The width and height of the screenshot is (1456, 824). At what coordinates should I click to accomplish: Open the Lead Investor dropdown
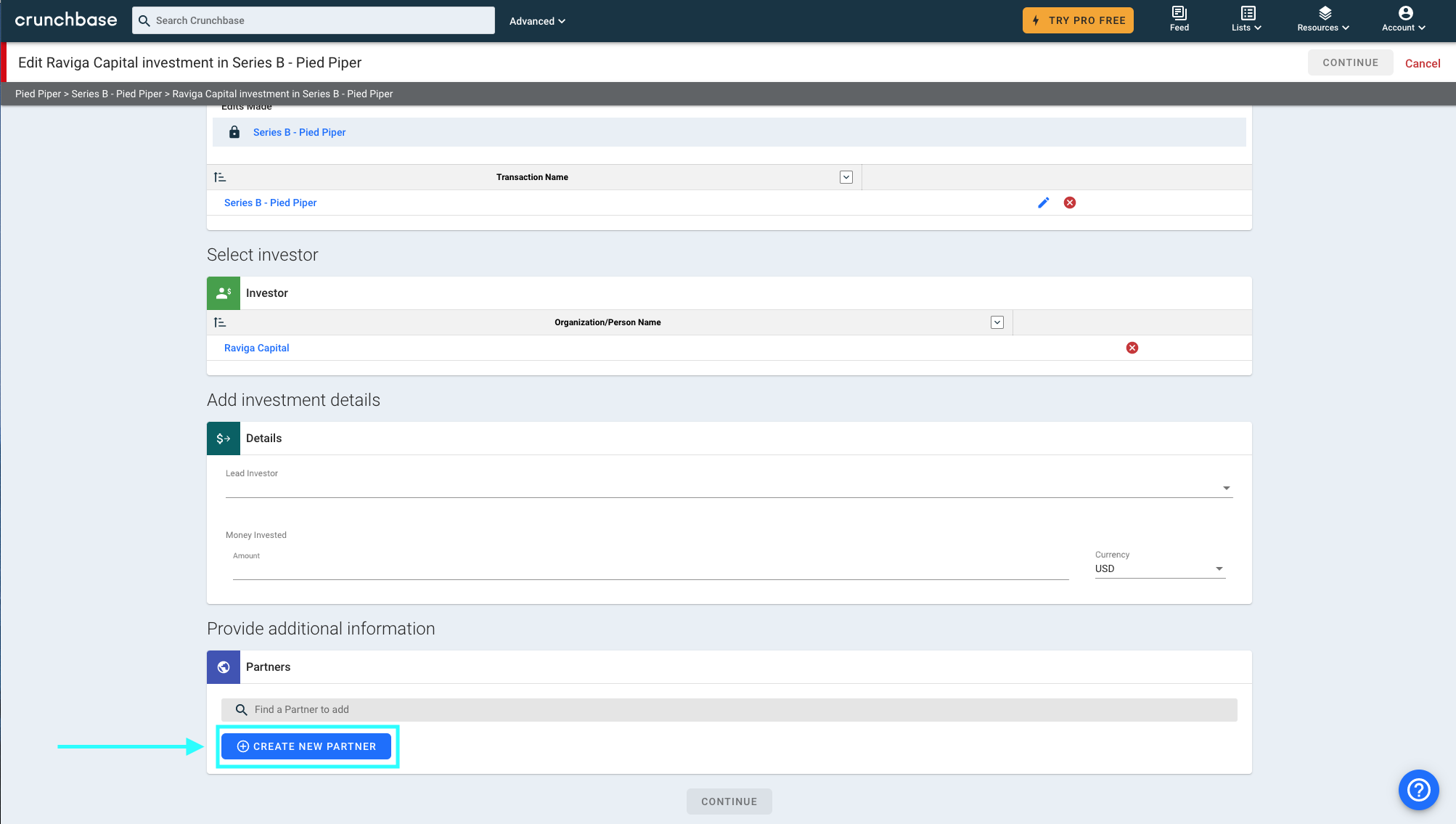pyautogui.click(x=729, y=487)
